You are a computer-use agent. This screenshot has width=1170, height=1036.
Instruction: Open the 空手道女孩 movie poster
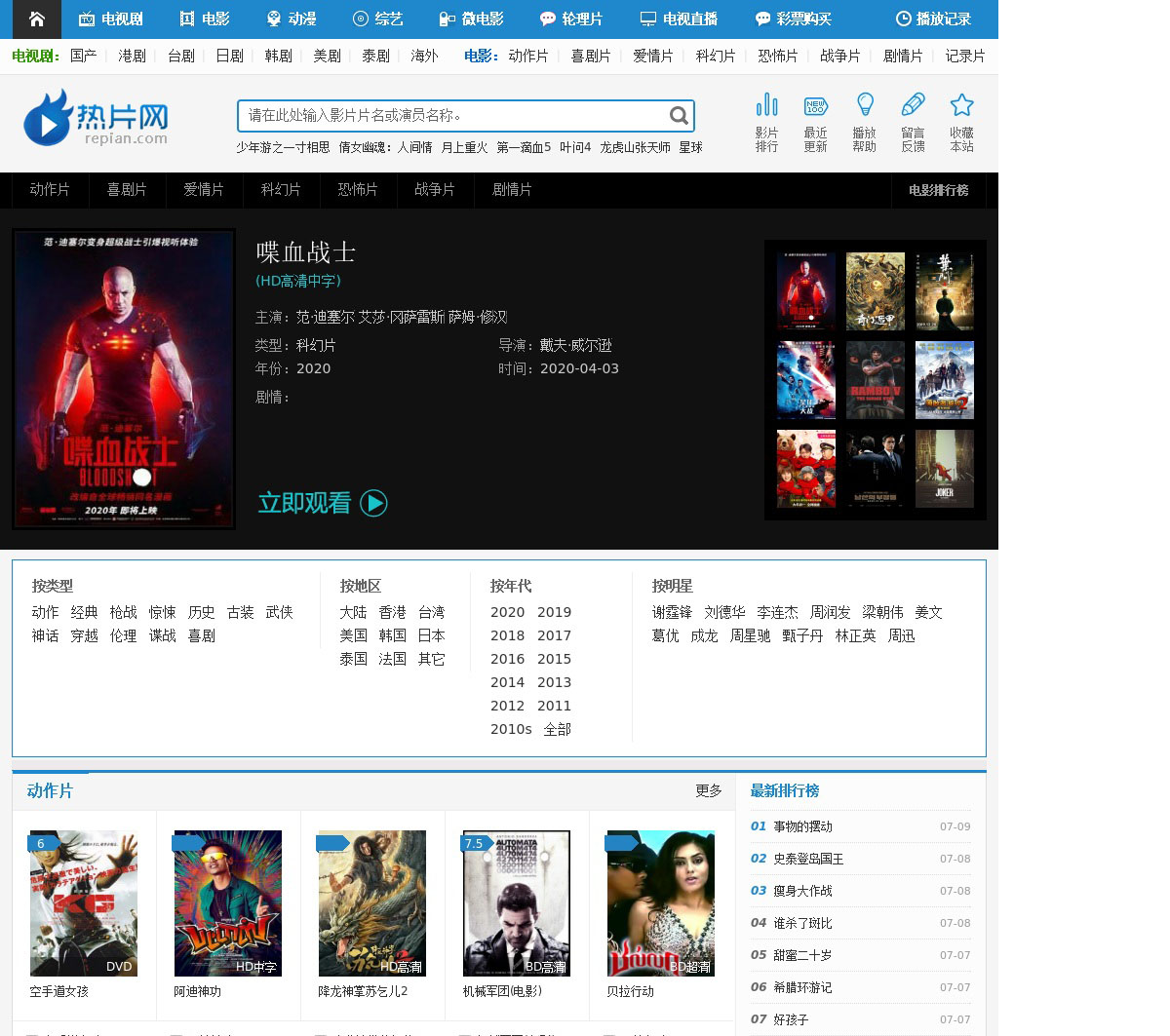(x=84, y=903)
